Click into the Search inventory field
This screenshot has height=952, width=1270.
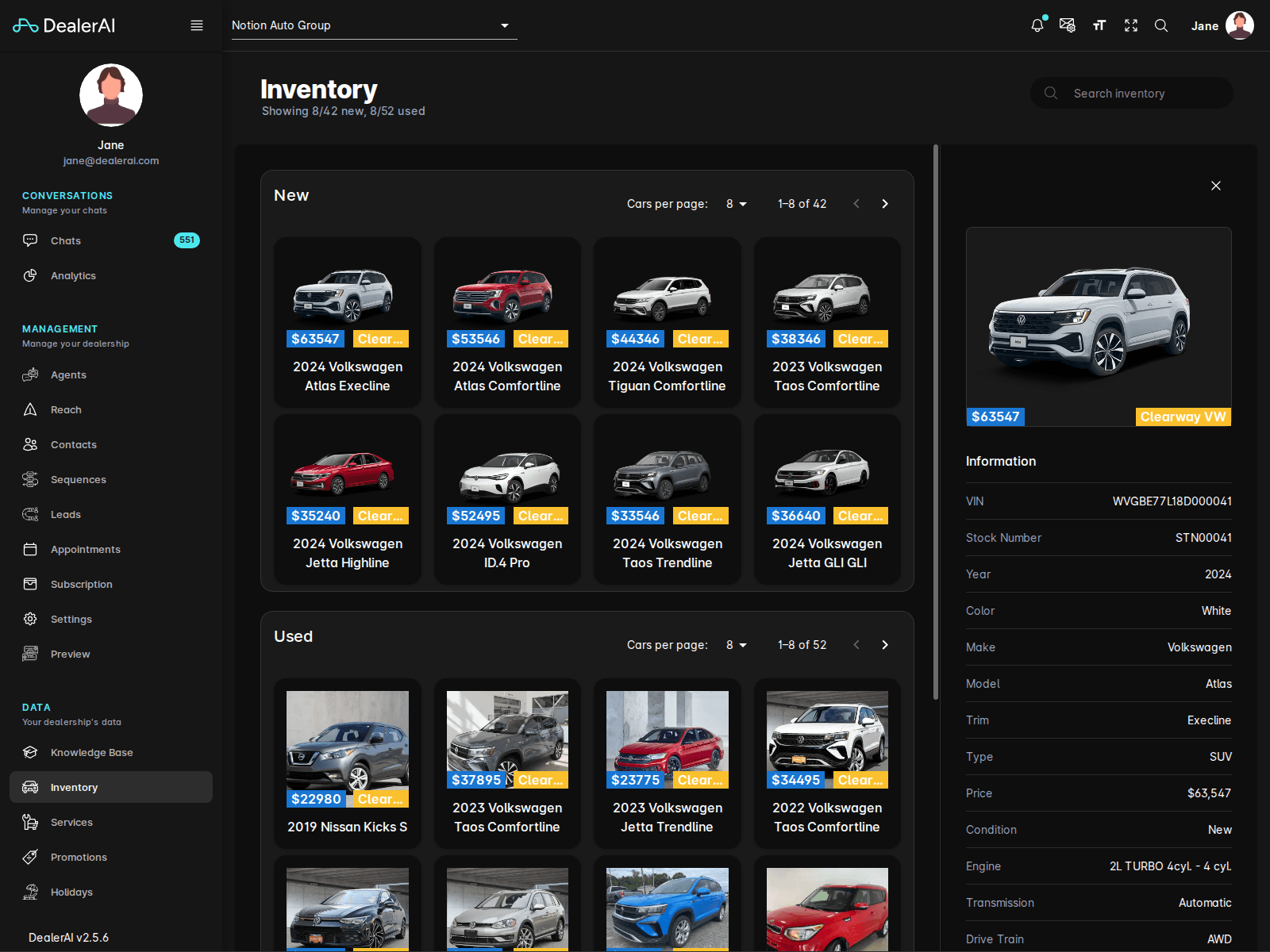(1130, 93)
